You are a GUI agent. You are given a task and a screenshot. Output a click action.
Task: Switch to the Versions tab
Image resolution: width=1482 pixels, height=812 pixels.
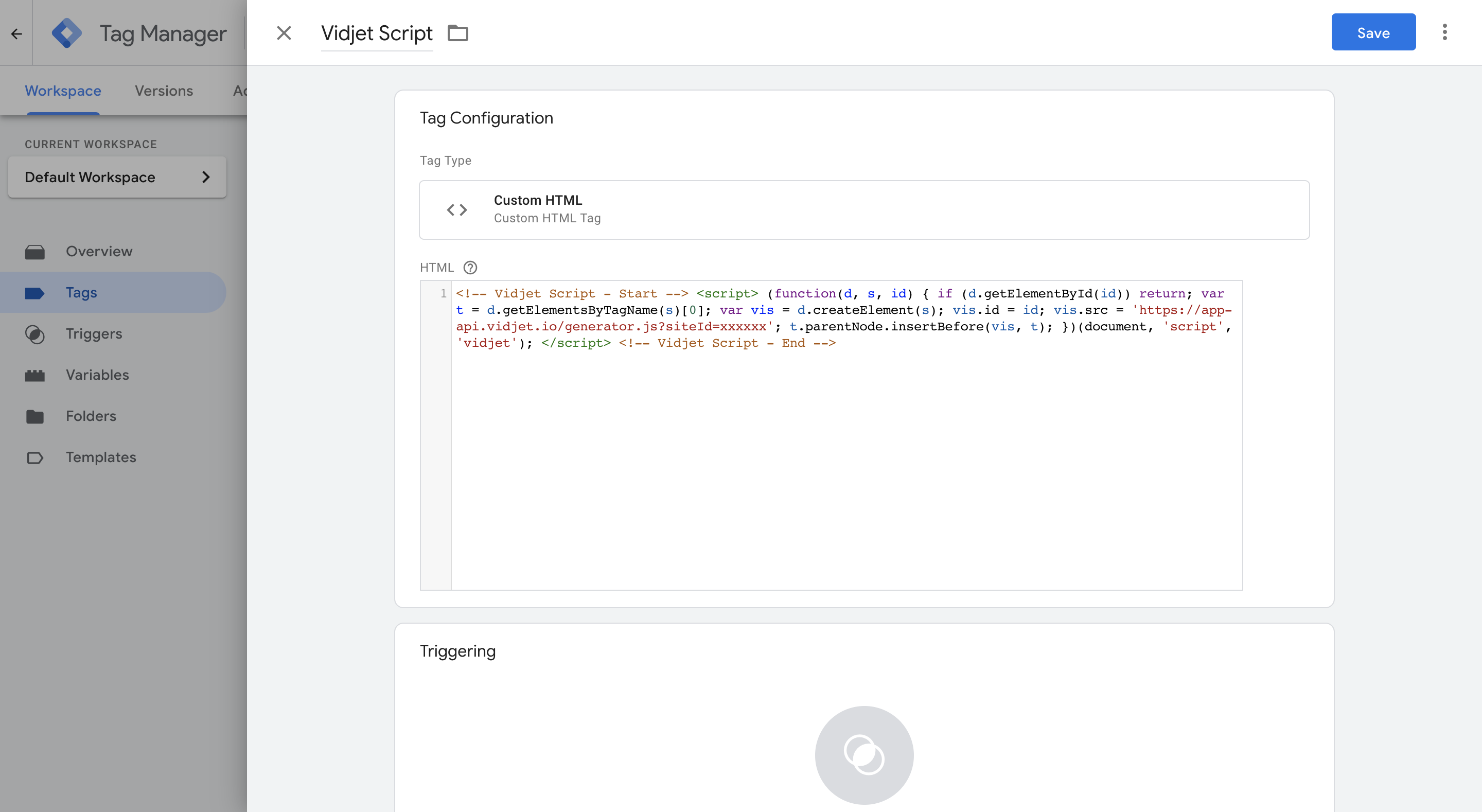point(164,91)
